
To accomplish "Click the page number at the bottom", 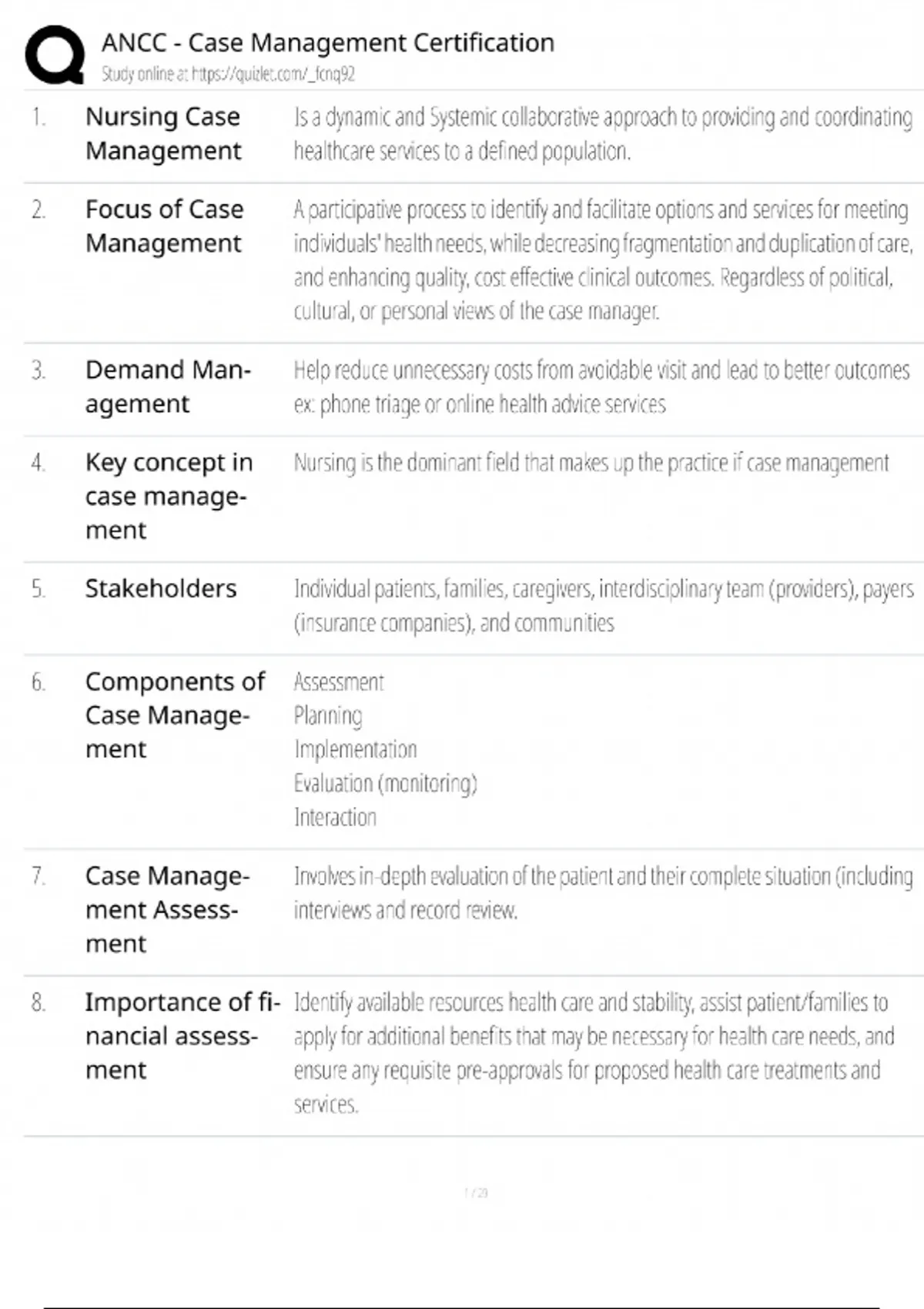I will click(x=476, y=1193).
